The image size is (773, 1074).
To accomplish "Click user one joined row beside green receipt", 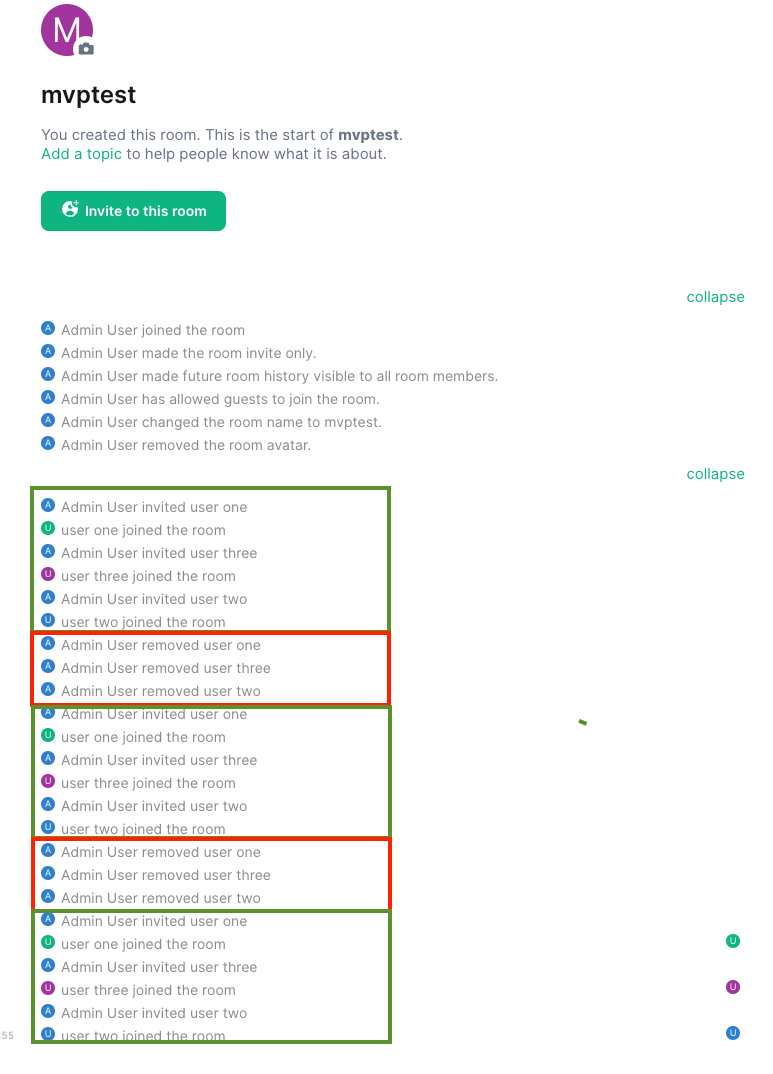I will [x=143, y=944].
